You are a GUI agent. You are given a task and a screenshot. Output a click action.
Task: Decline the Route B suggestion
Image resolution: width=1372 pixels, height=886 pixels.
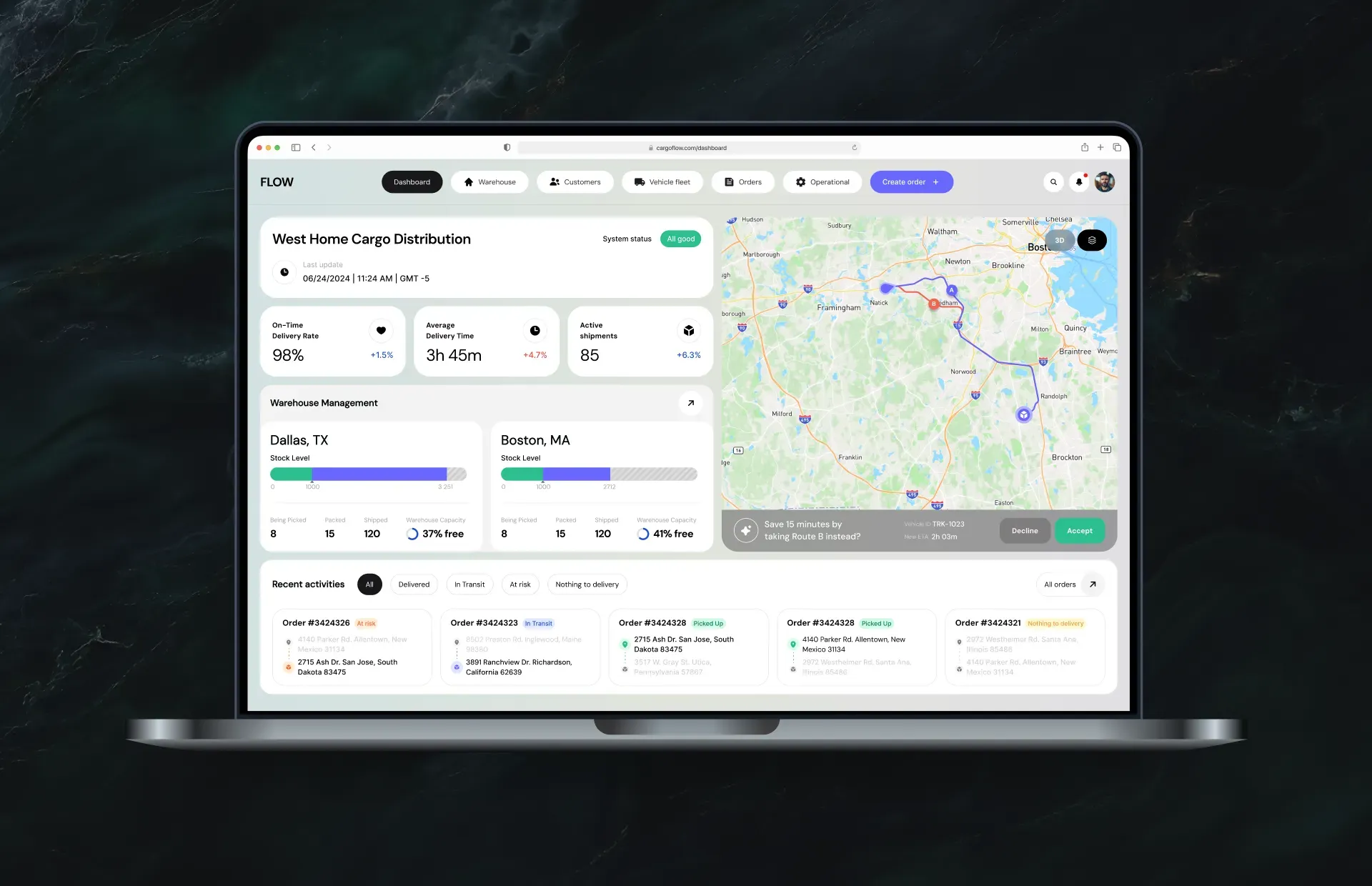point(1025,531)
